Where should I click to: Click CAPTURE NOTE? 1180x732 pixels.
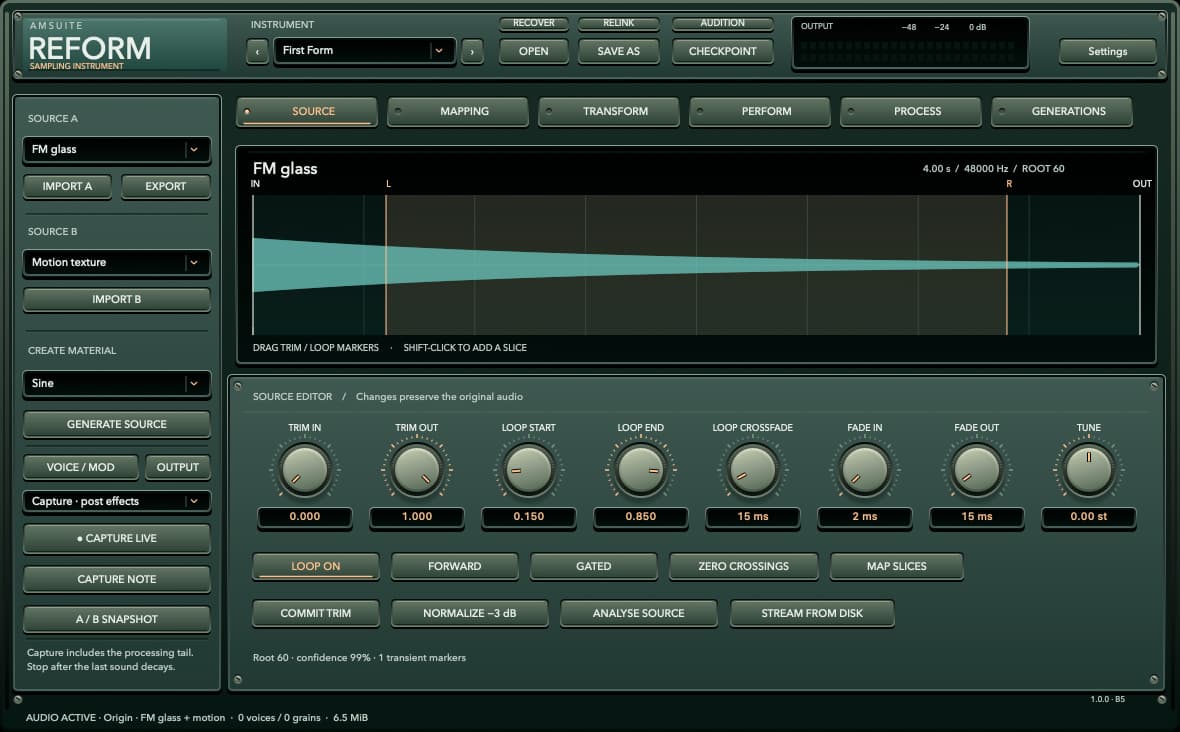click(x=117, y=579)
